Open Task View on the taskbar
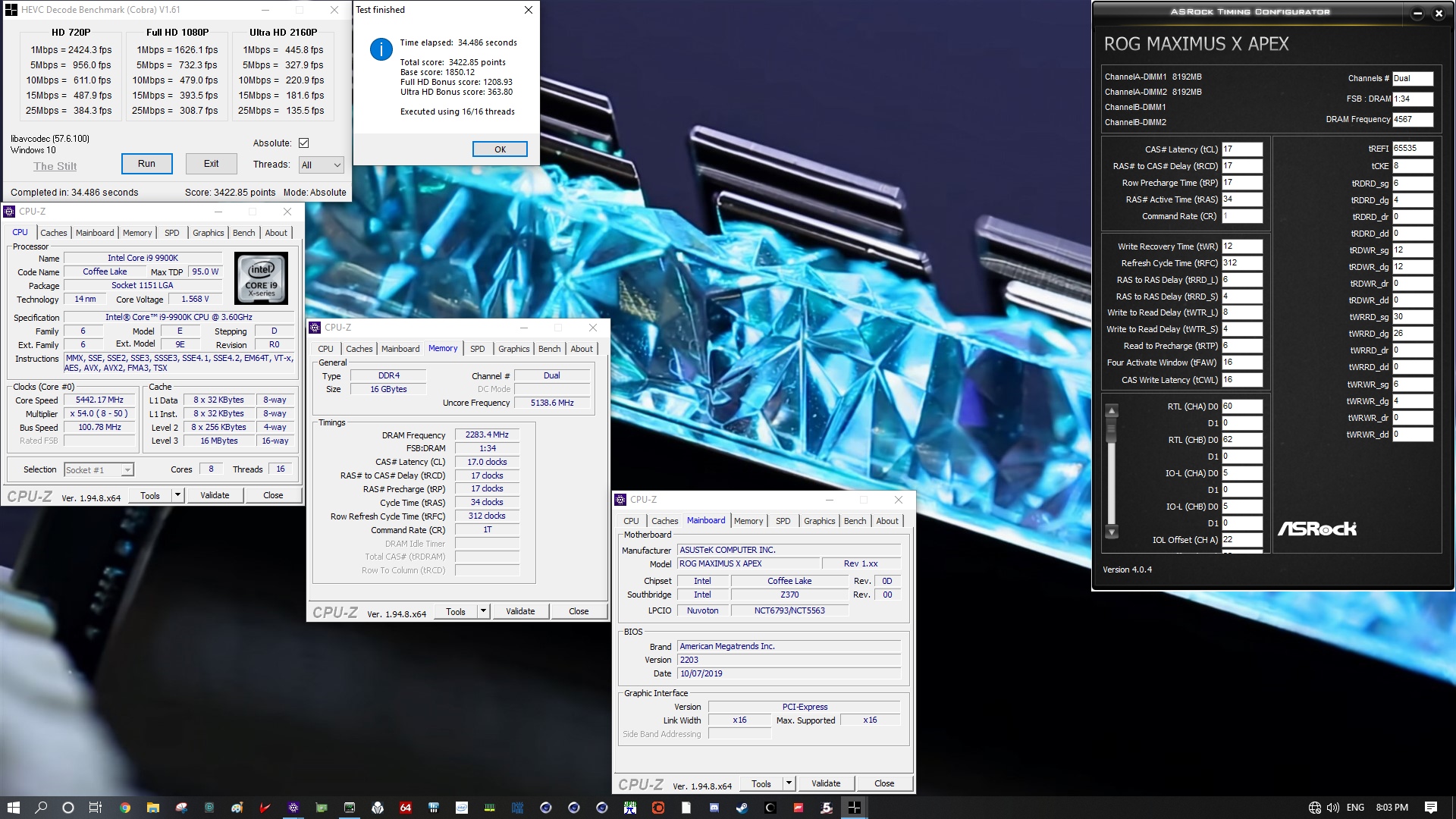Viewport: 1456px width, 819px height. 96,808
